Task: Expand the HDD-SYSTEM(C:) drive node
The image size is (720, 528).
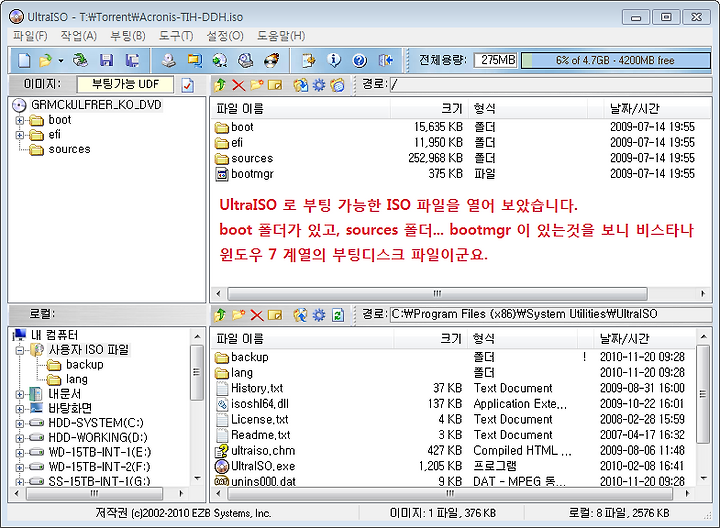Action: [x=19, y=423]
